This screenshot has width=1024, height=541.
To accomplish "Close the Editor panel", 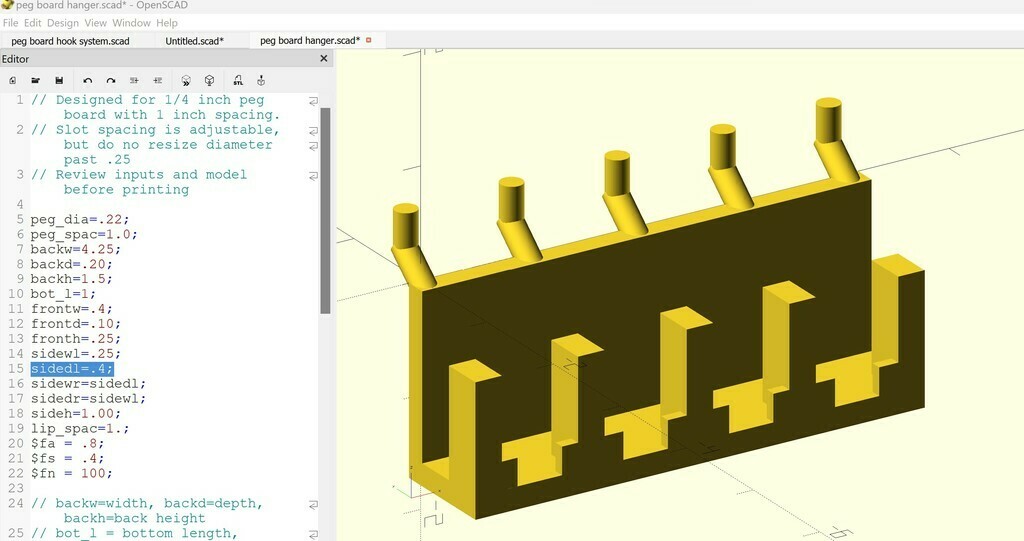I will (x=323, y=59).
